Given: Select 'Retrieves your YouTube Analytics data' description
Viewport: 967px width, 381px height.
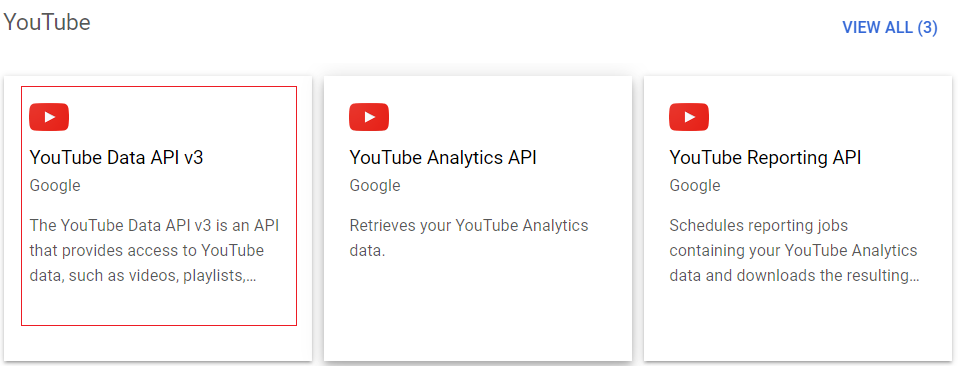Looking at the screenshot, I should click(469, 238).
